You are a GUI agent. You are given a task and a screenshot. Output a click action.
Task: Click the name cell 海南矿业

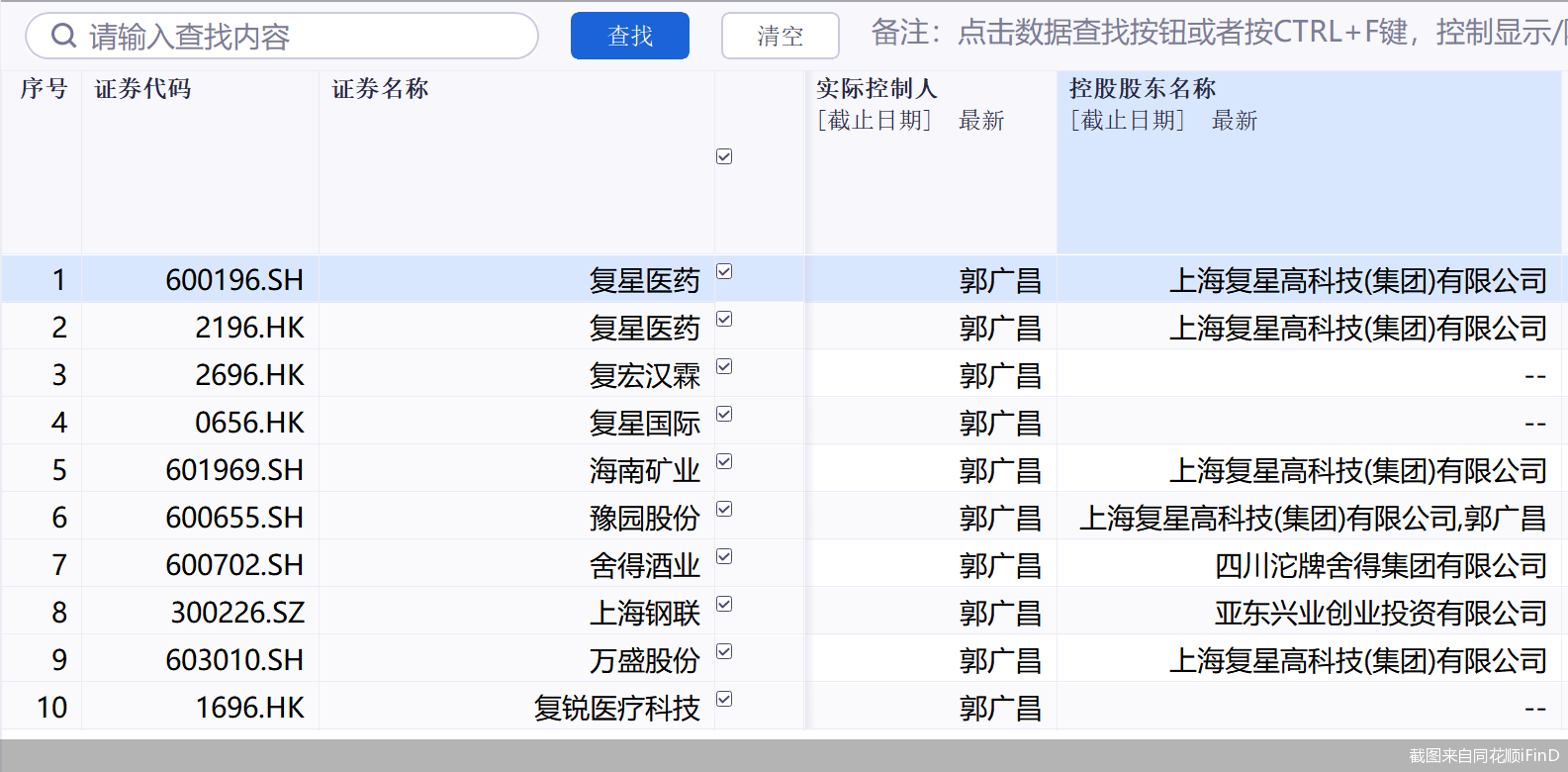516,470
